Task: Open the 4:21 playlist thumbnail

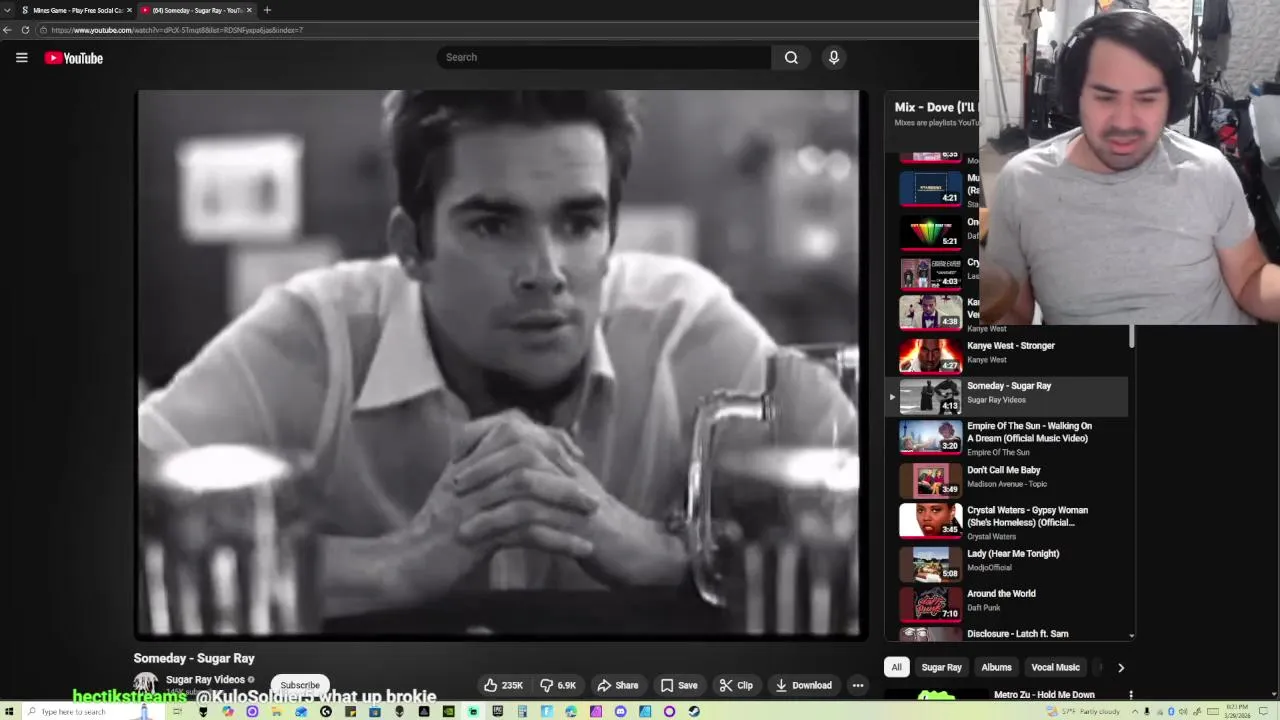Action: coord(930,189)
